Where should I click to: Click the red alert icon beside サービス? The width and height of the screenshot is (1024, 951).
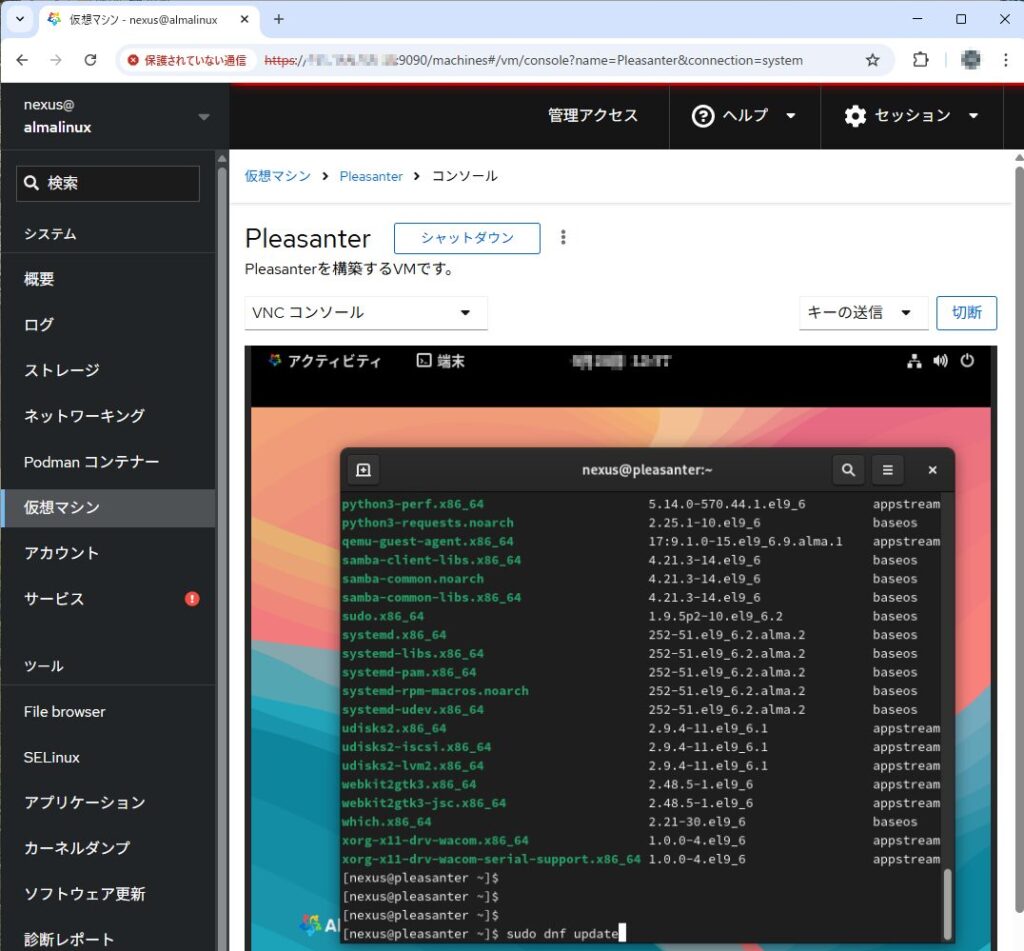pos(192,599)
